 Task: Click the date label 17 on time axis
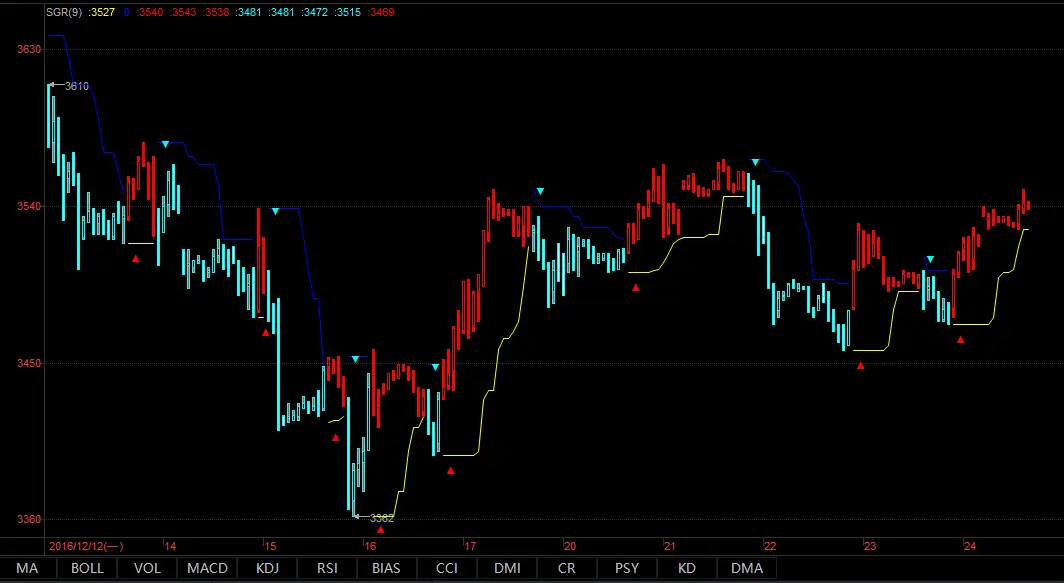coord(470,546)
